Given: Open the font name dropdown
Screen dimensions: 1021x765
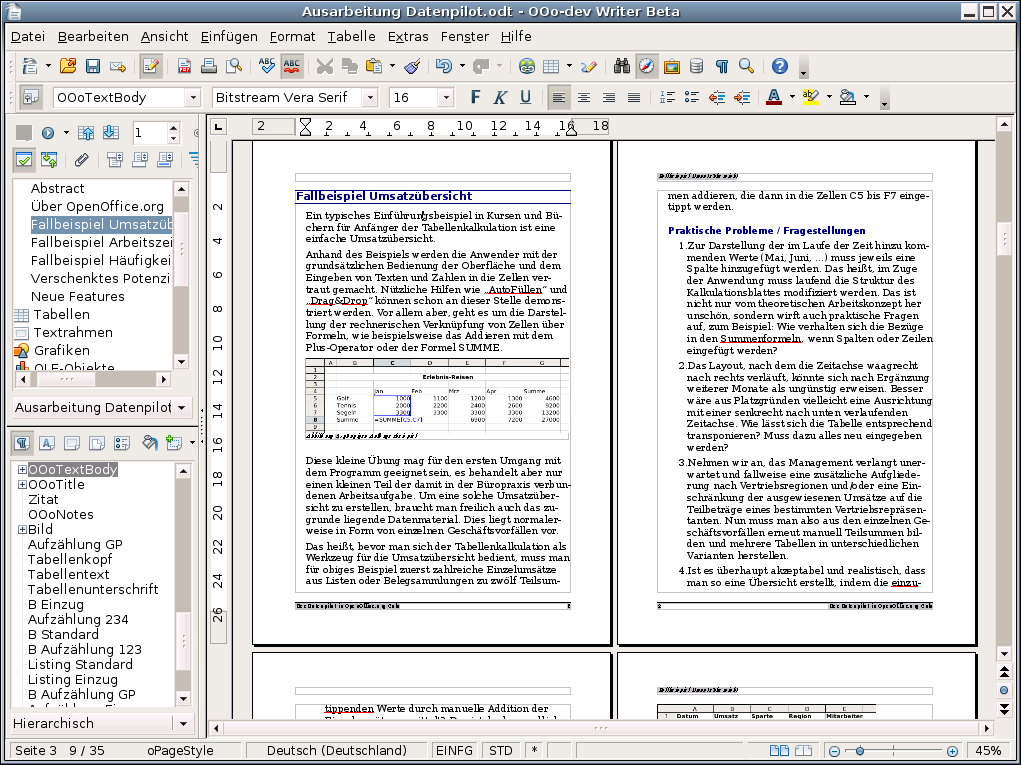Looking at the screenshot, I should pyautogui.click(x=370, y=98).
